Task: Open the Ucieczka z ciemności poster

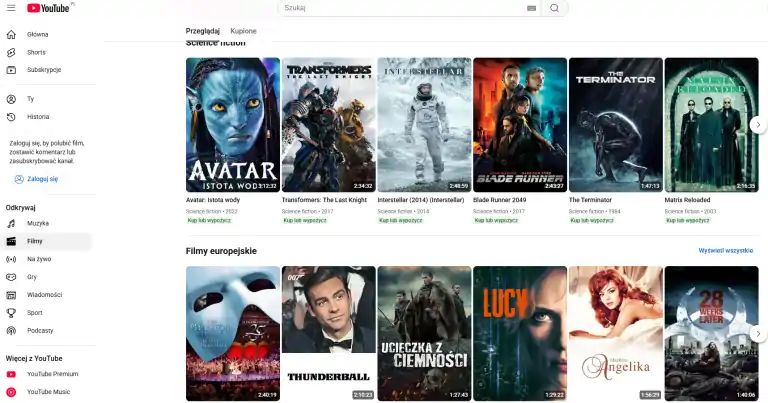Action: point(424,334)
